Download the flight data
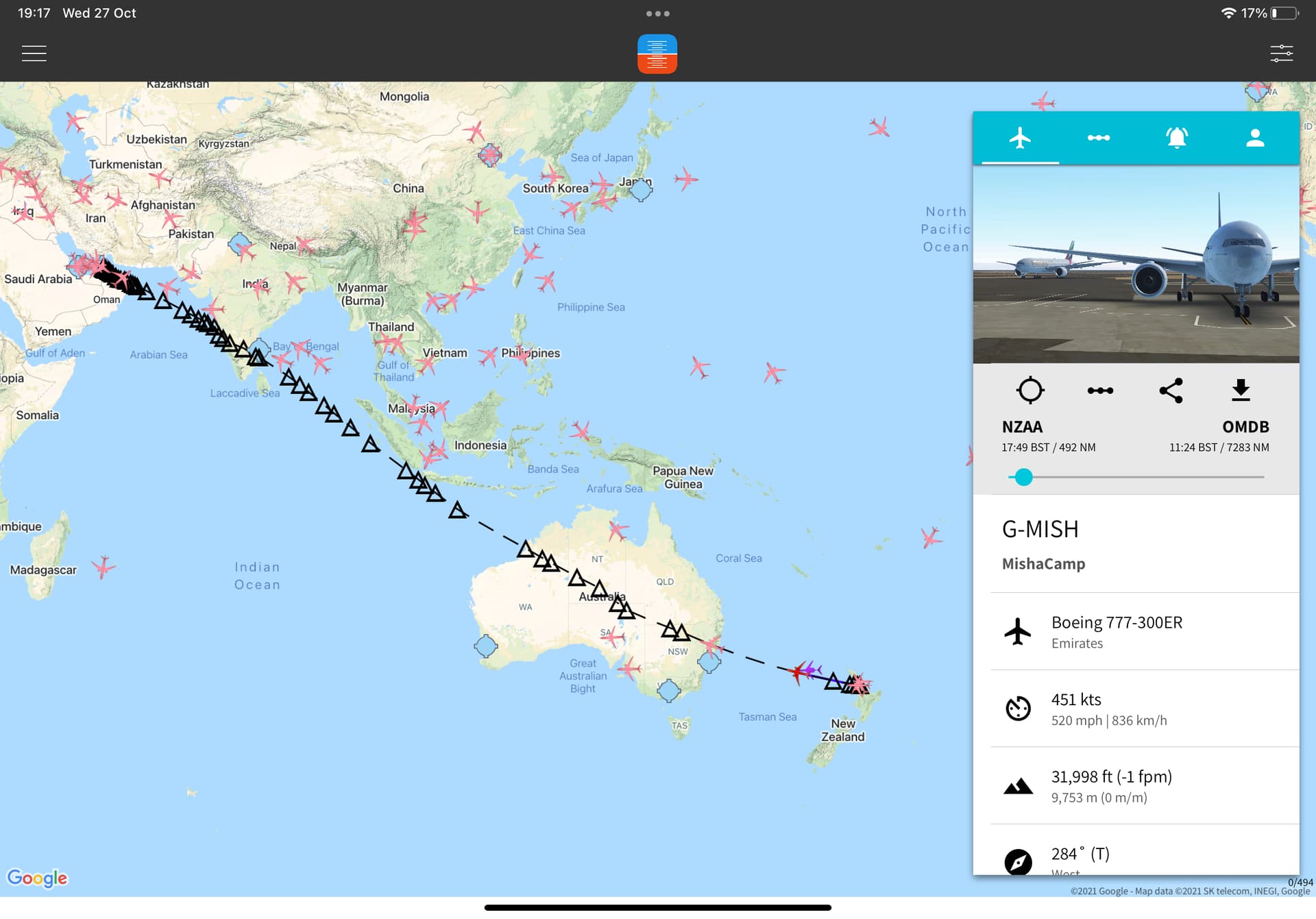The width and height of the screenshot is (1316, 919). [x=1241, y=390]
